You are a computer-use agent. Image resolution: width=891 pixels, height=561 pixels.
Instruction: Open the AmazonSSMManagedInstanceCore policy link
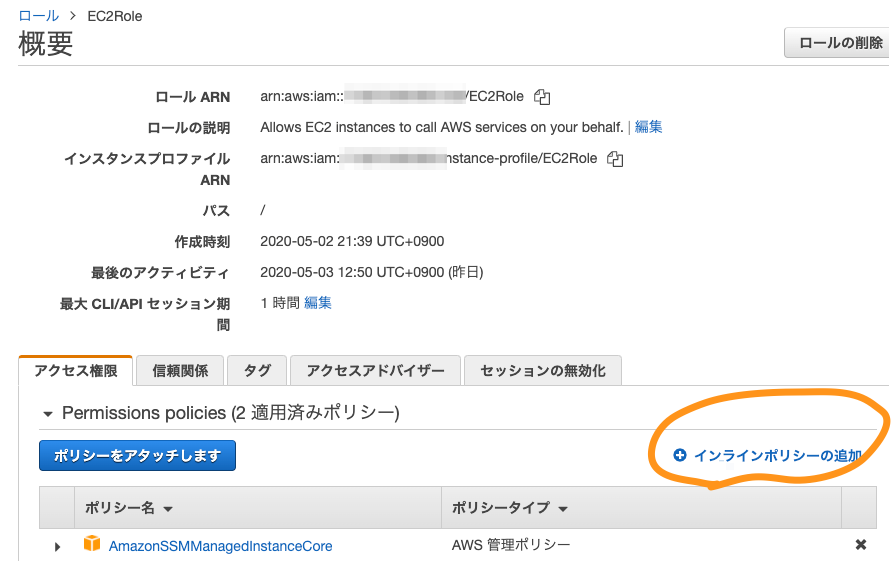tap(220, 546)
